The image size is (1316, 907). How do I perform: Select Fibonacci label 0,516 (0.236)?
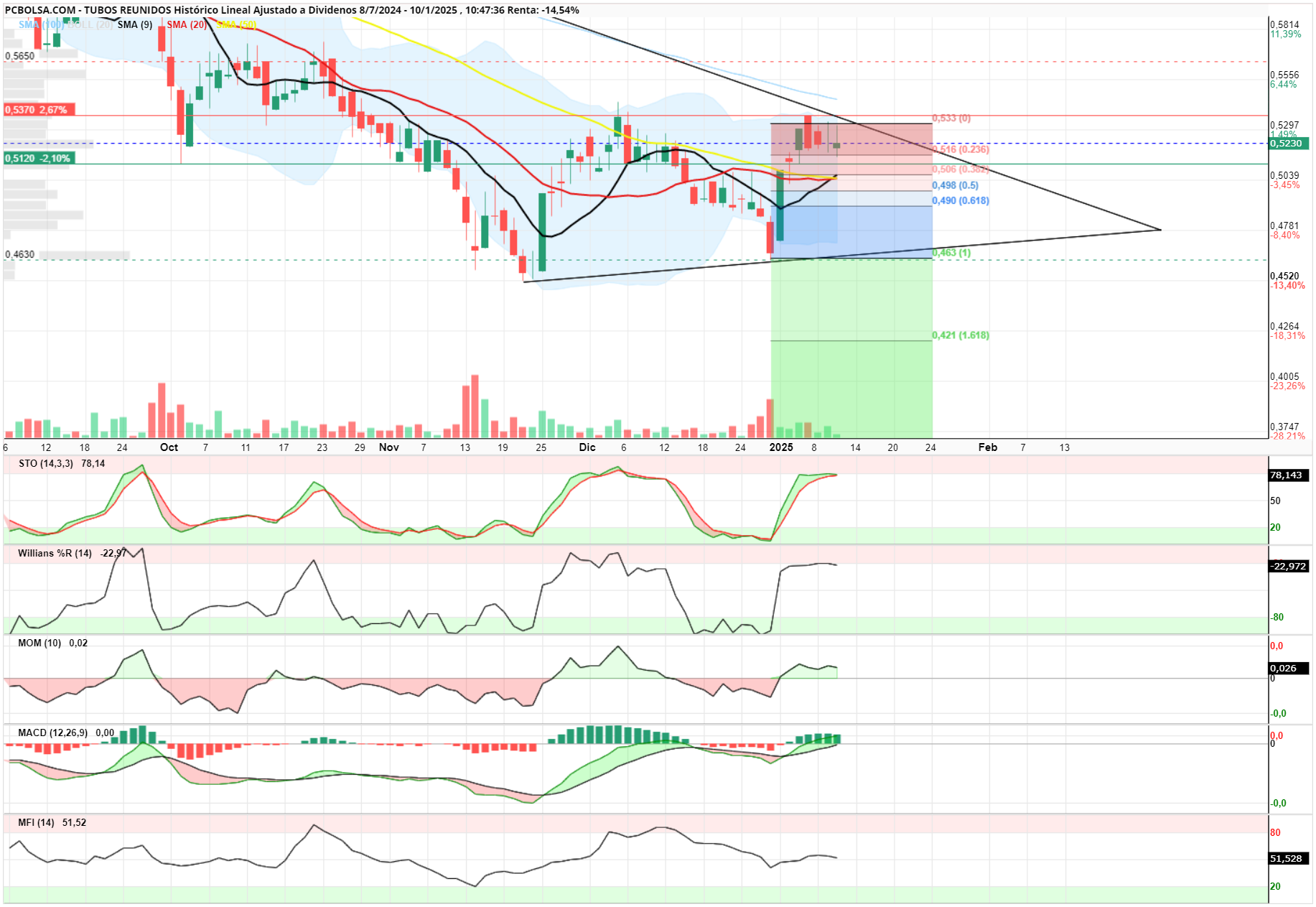click(961, 149)
